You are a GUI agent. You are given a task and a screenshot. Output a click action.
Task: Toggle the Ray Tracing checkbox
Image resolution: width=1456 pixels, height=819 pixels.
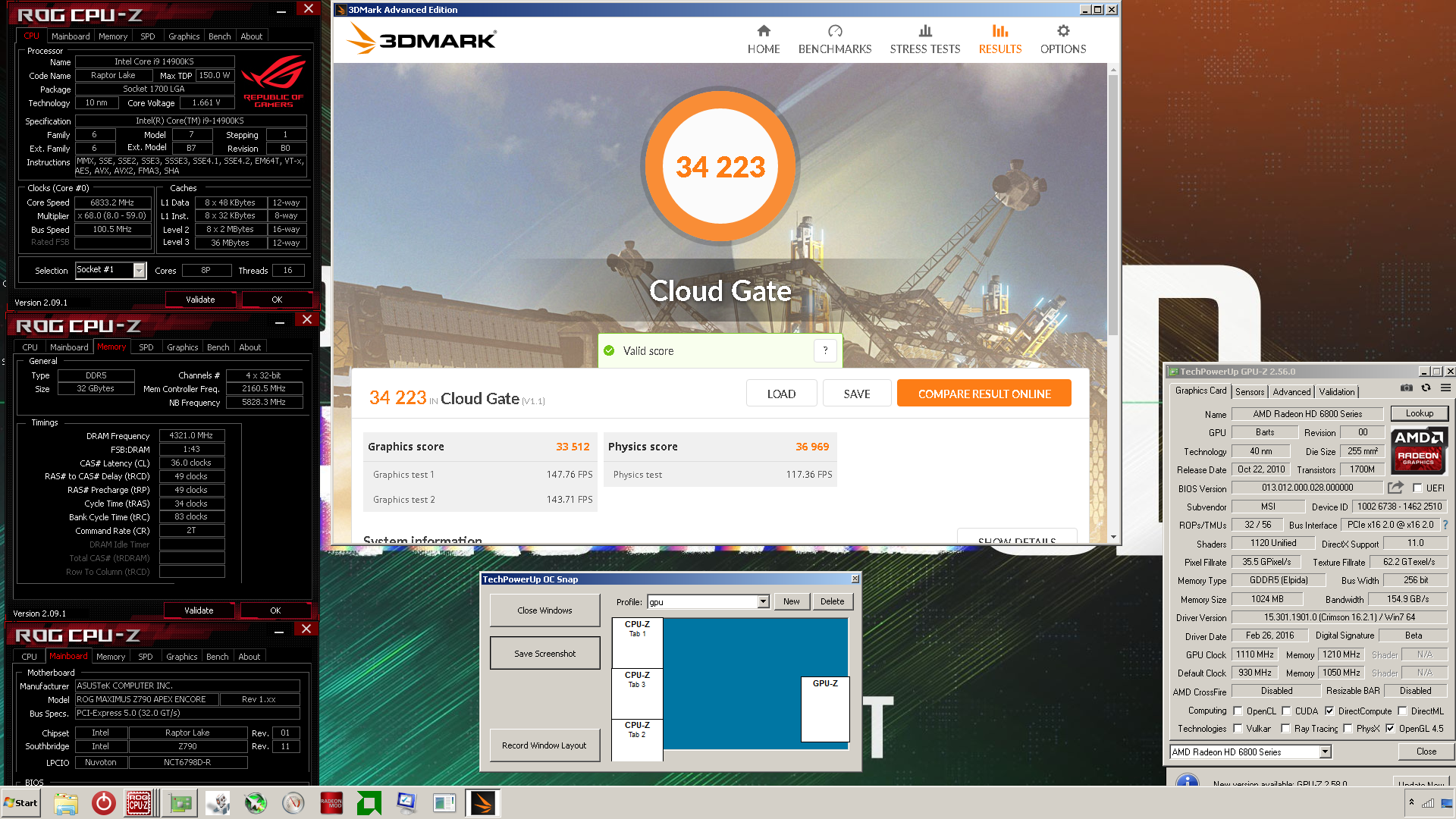click(1285, 729)
